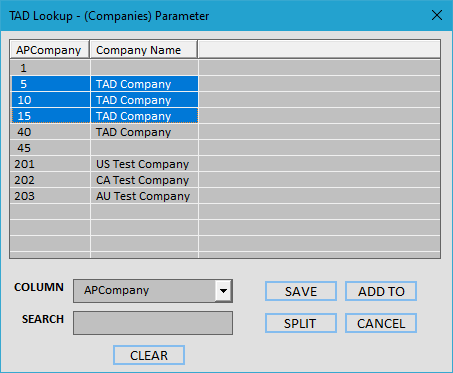Viewport: 453px width, 373px height.
Task: Sort by APCompany column header
Action: [x=50, y=50]
